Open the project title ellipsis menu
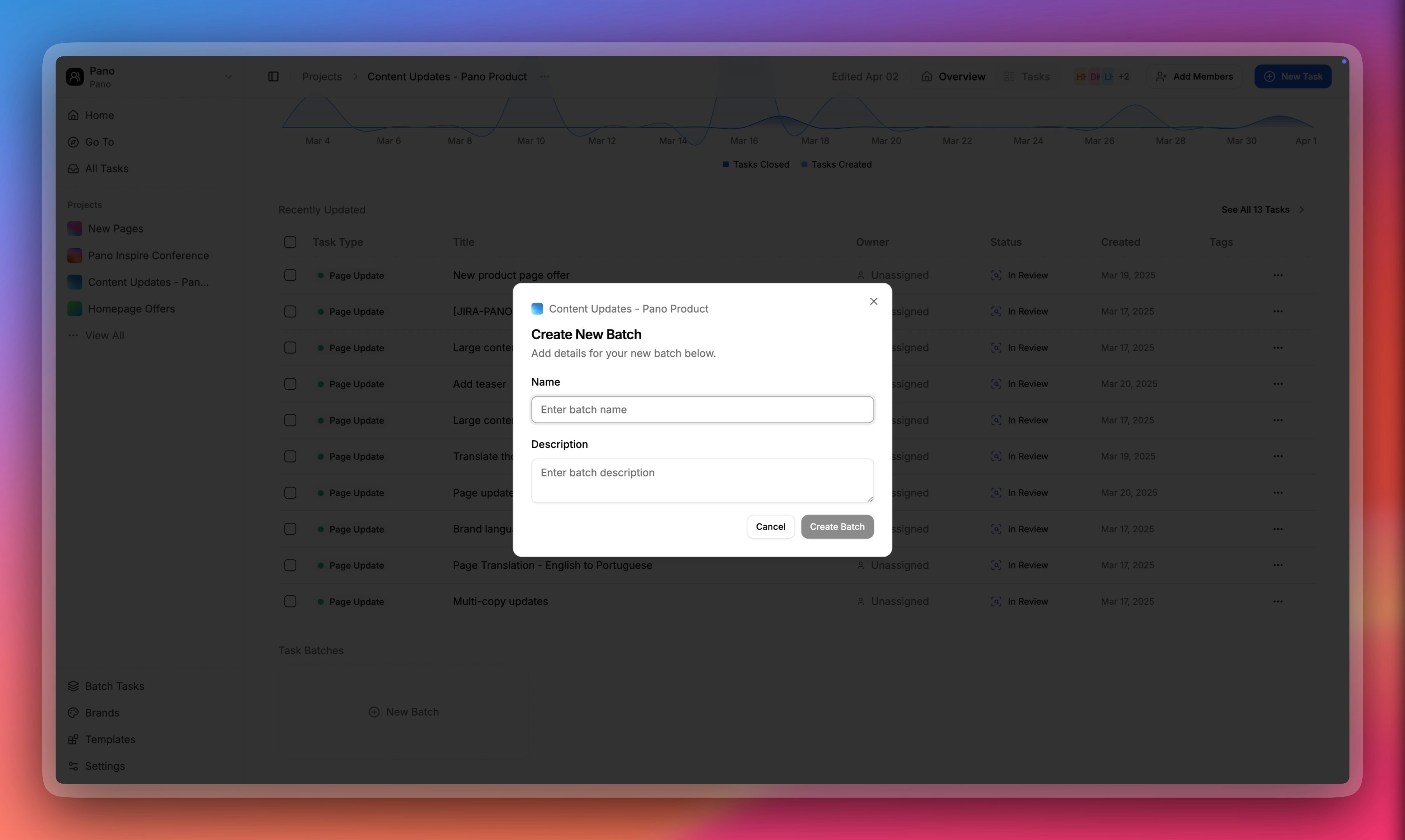 [x=544, y=76]
